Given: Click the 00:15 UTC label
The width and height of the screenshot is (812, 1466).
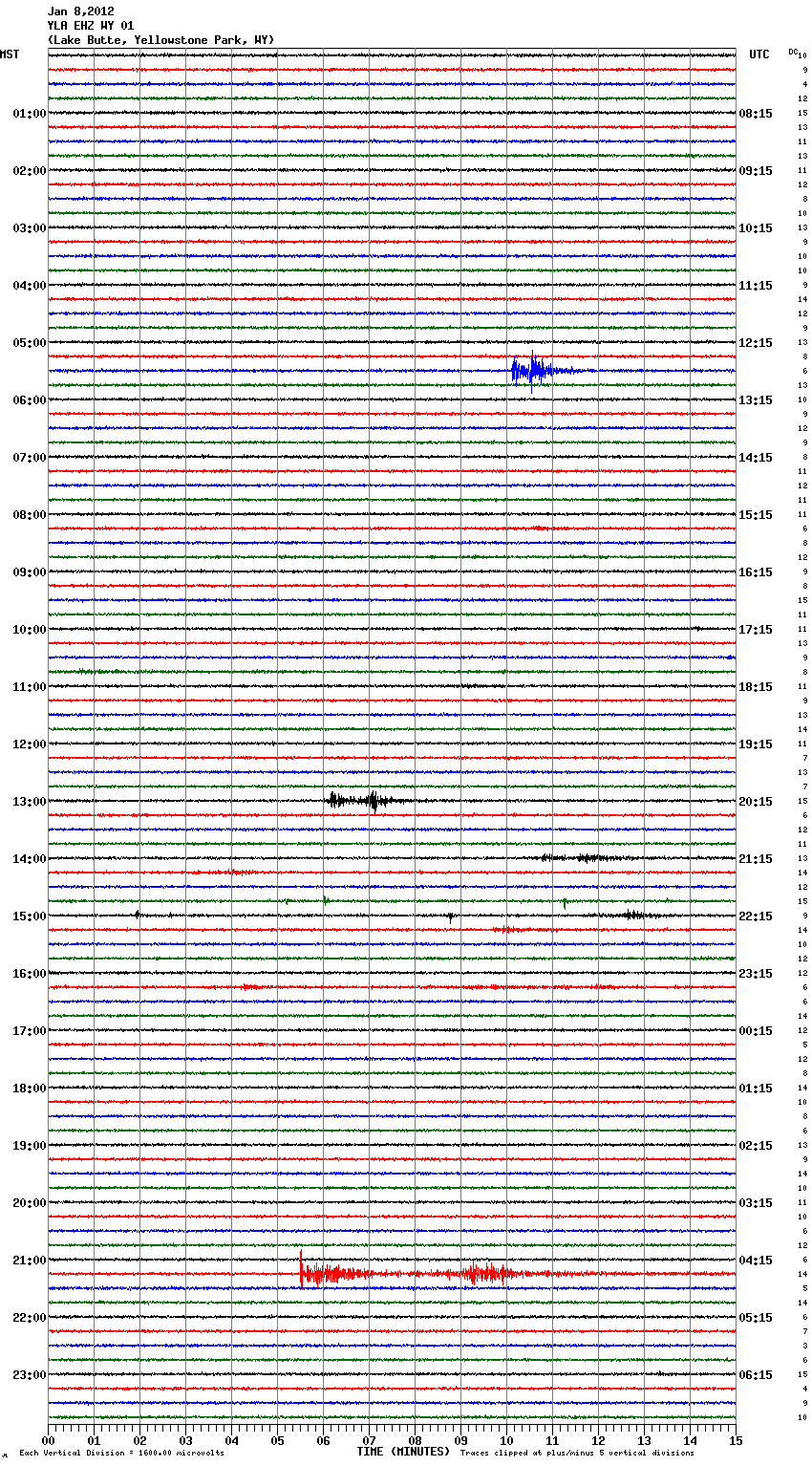Looking at the screenshot, I should click(756, 1031).
